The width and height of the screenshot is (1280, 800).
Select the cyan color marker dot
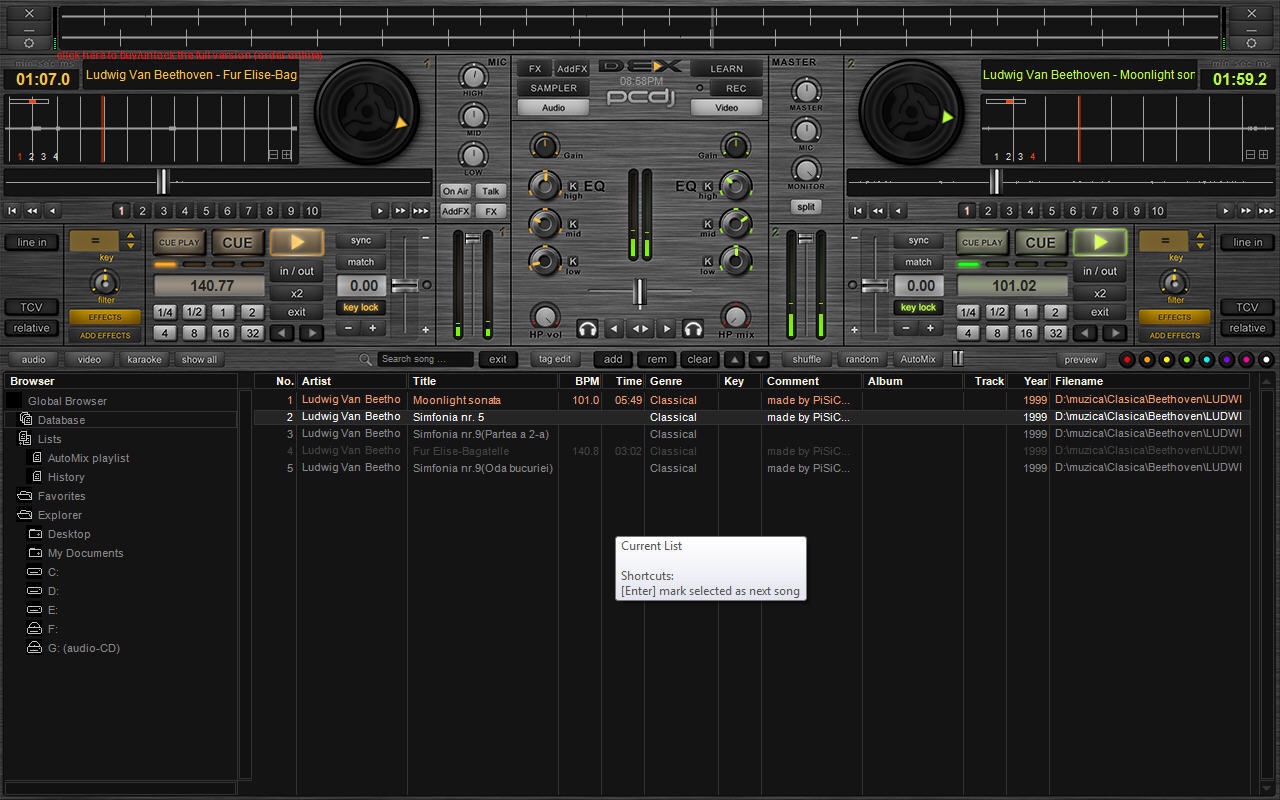click(x=1207, y=359)
